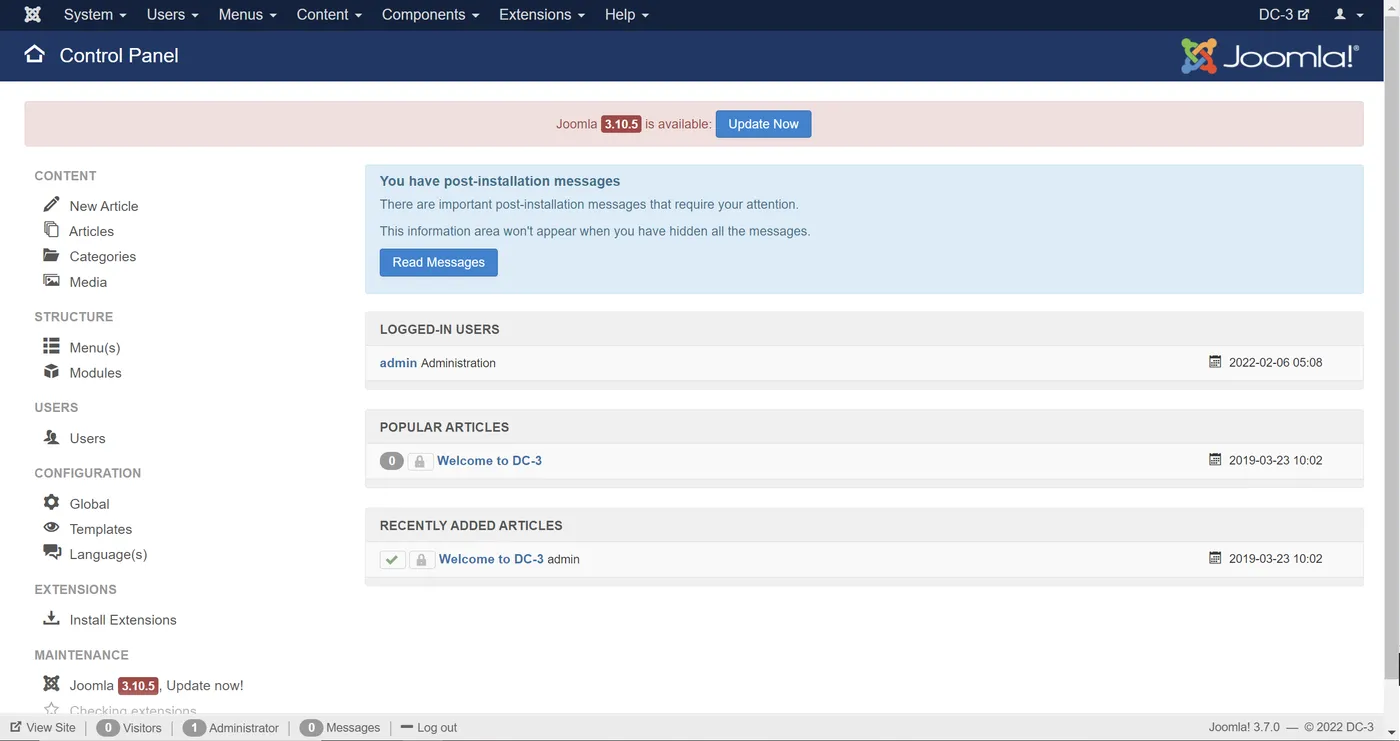The width and height of the screenshot is (1400, 741).
Task: Click the speech bubbles icon beside Language(s)
Action: (52, 552)
